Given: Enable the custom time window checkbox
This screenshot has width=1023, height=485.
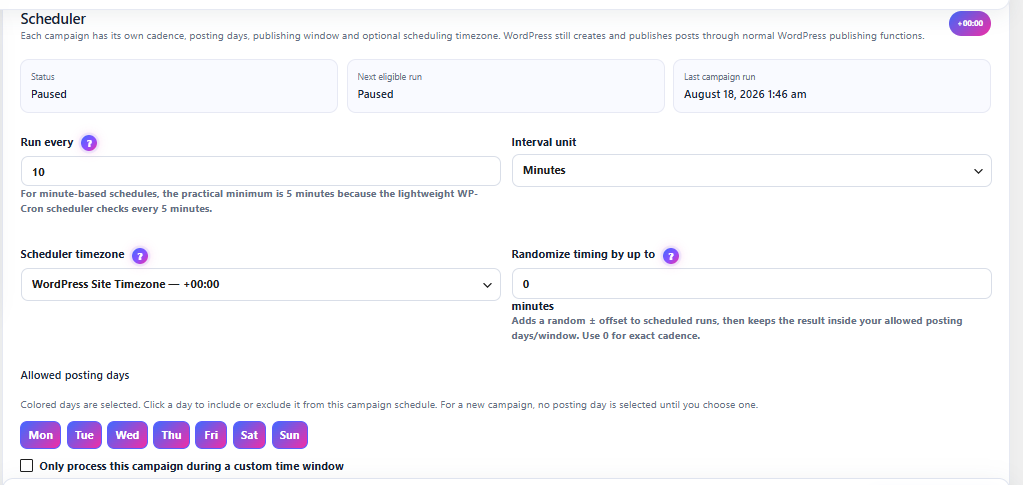Looking at the screenshot, I should (x=27, y=465).
